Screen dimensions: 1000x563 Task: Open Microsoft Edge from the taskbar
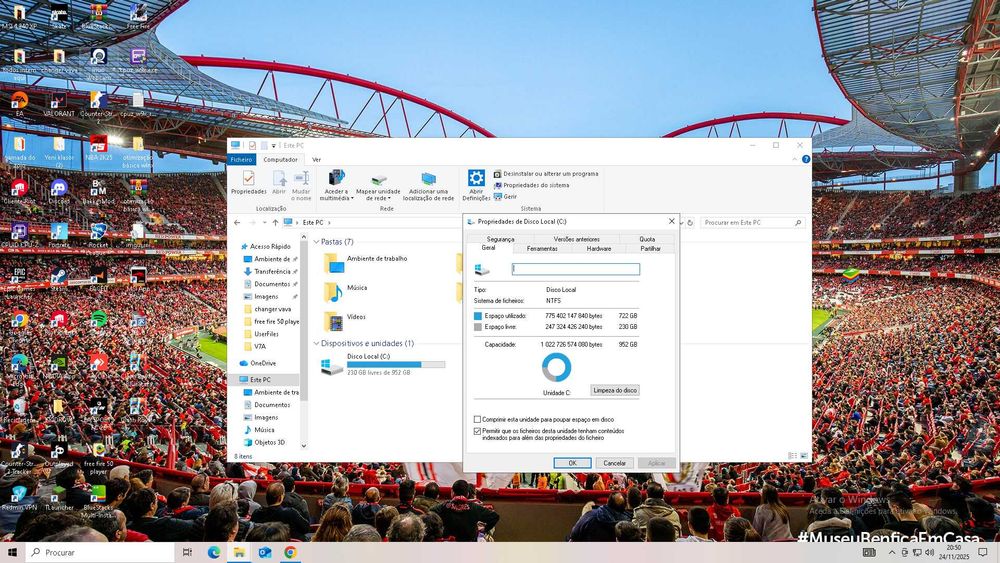[214, 552]
